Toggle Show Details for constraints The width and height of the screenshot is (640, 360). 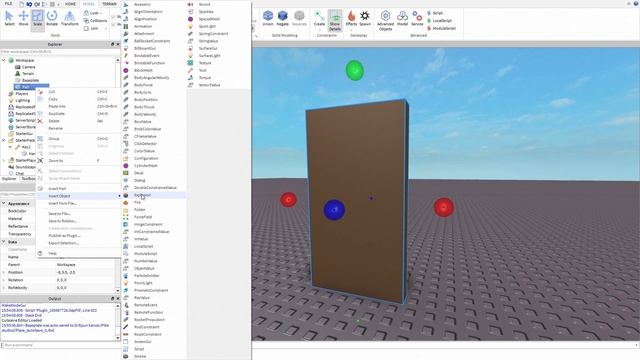tap(335, 20)
